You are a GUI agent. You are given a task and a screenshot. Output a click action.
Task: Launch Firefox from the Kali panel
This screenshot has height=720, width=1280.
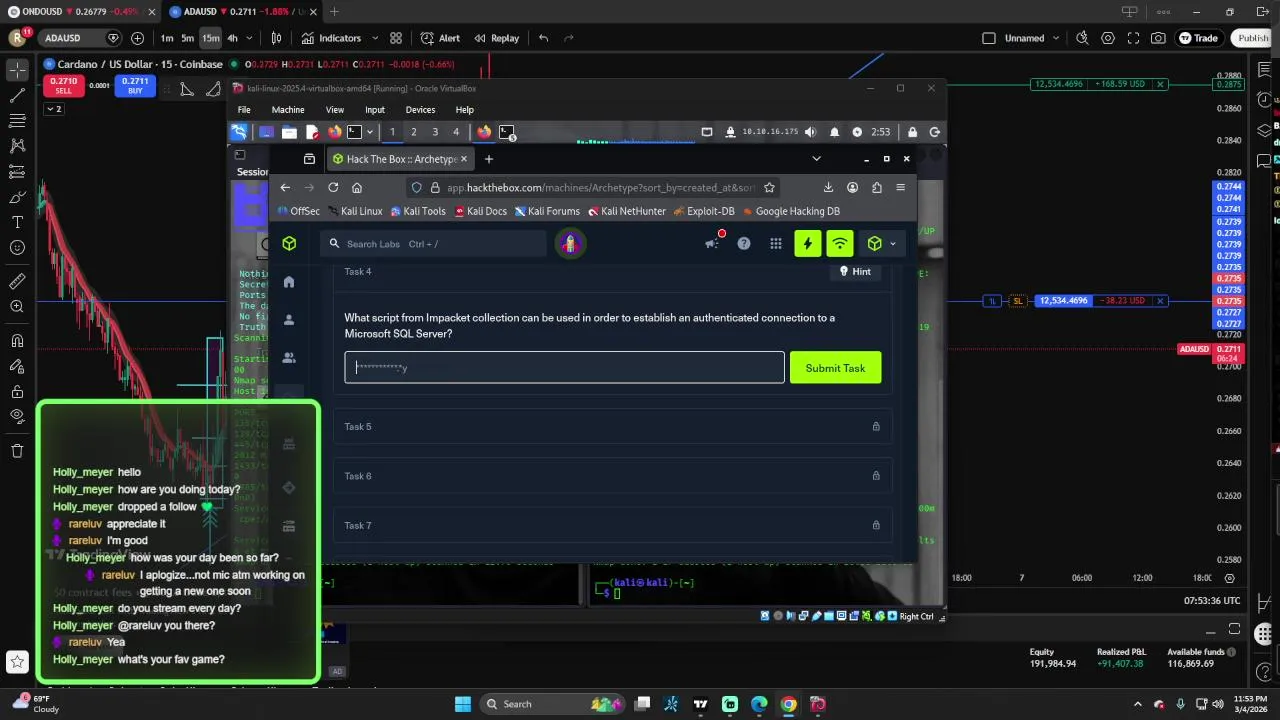334,132
